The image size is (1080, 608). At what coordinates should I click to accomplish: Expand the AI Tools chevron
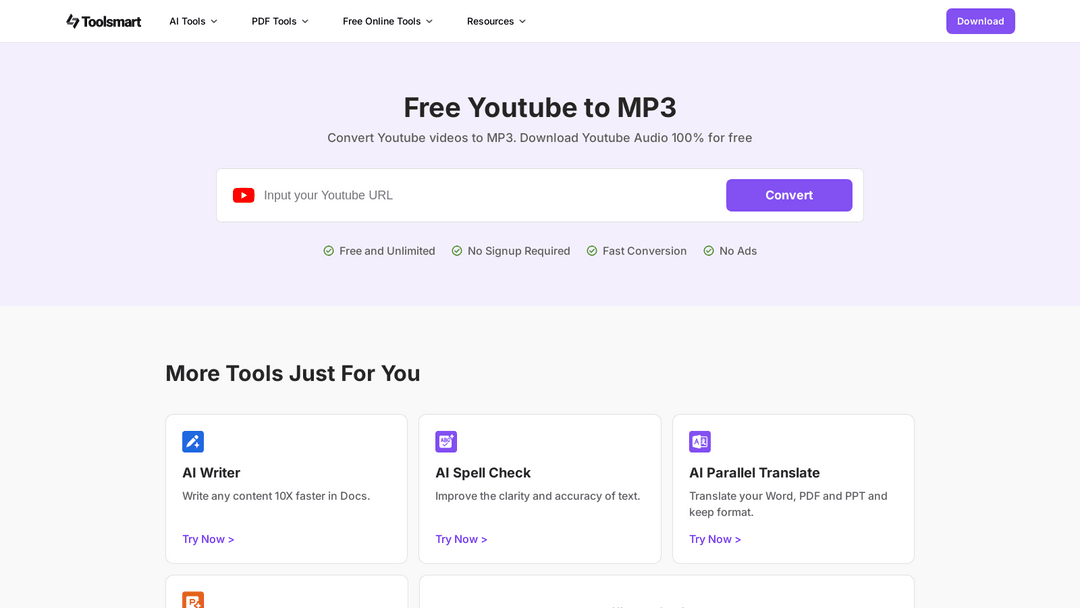(x=214, y=21)
